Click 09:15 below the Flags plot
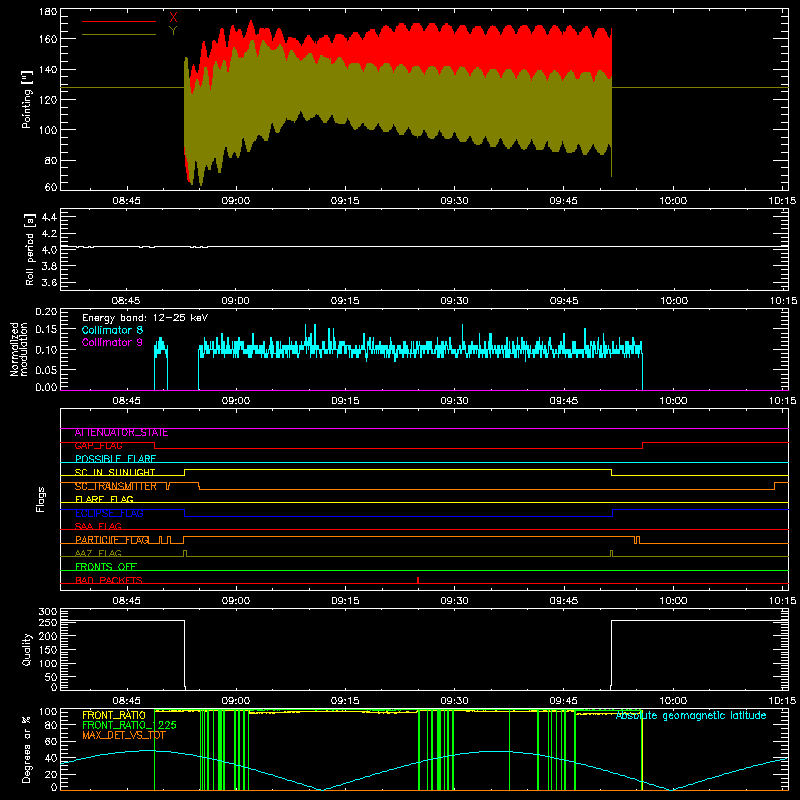The image size is (800, 800). coord(345,601)
